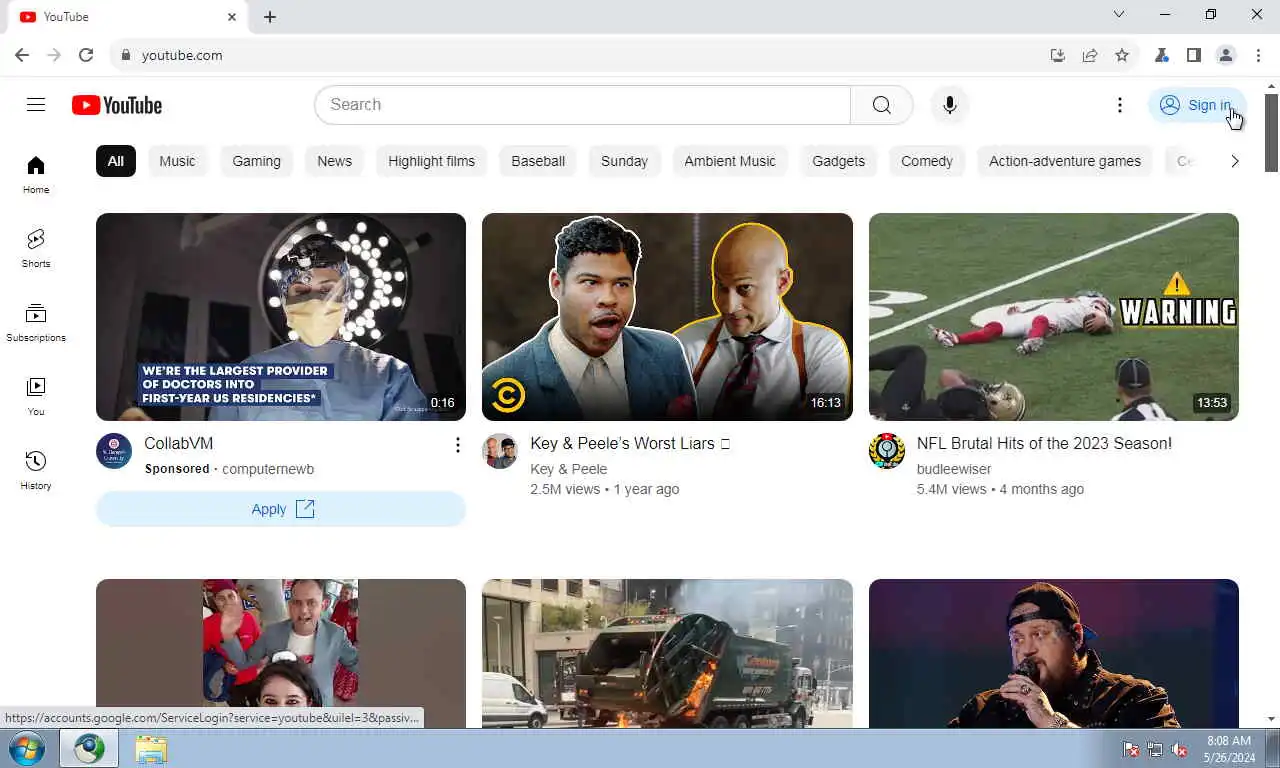Select the Baseball filter chip
The height and width of the screenshot is (768, 1280).
tap(538, 161)
